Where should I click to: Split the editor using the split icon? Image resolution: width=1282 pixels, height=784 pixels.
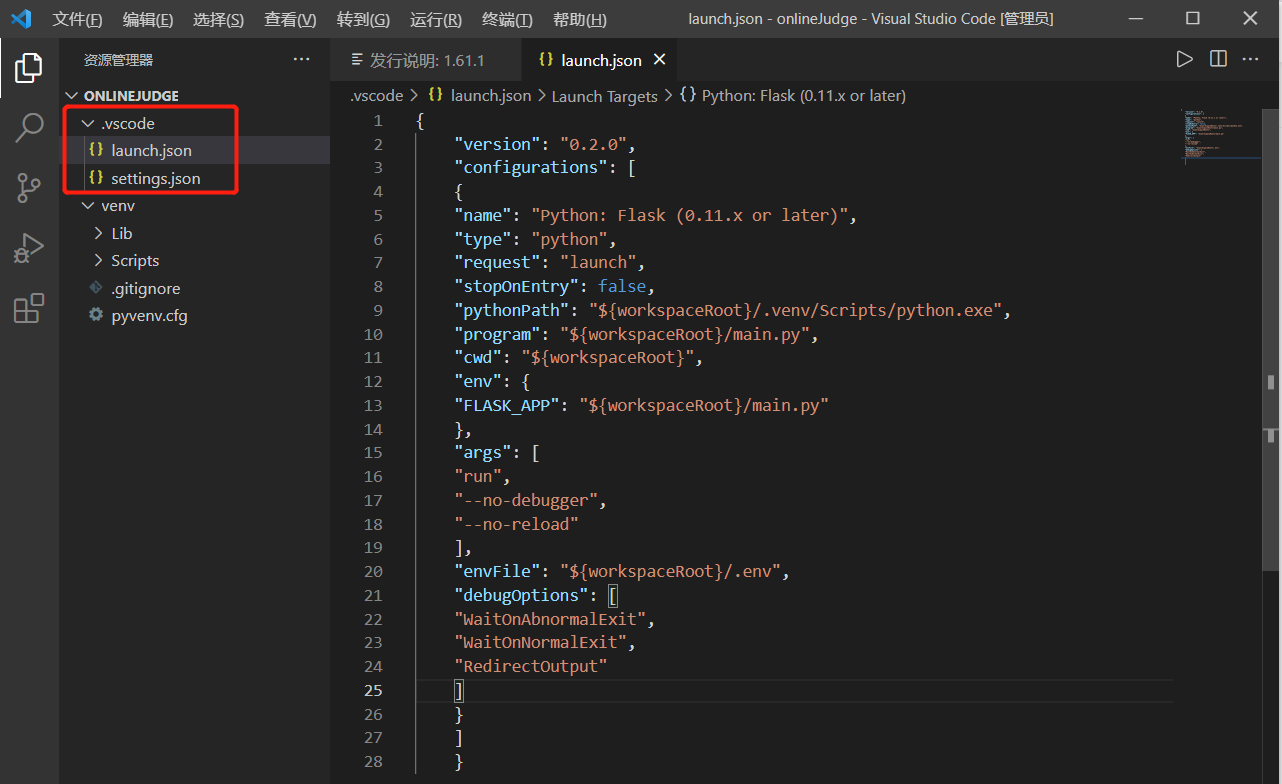tap(1218, 59)
